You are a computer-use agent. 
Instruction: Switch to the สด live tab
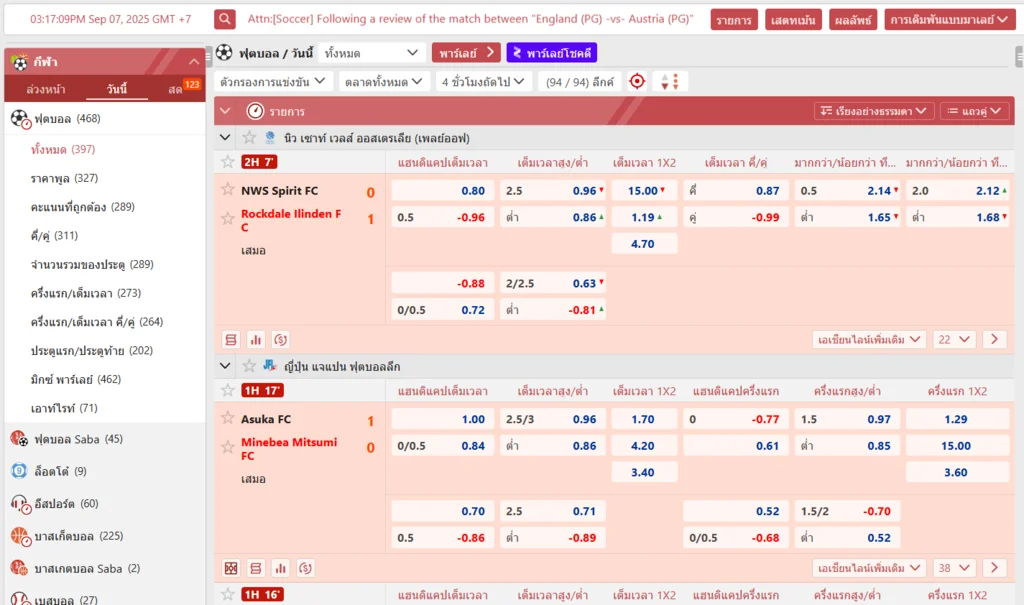tap(176, 89)
